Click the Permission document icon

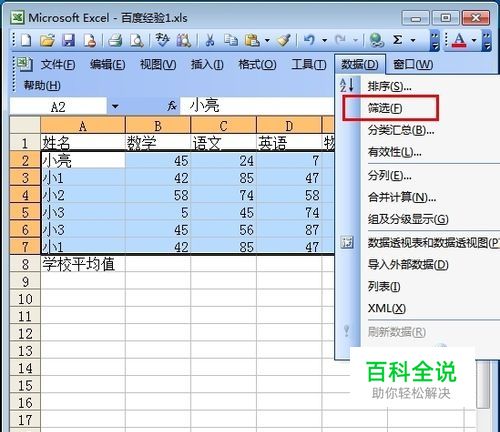(x=90, y=40)
